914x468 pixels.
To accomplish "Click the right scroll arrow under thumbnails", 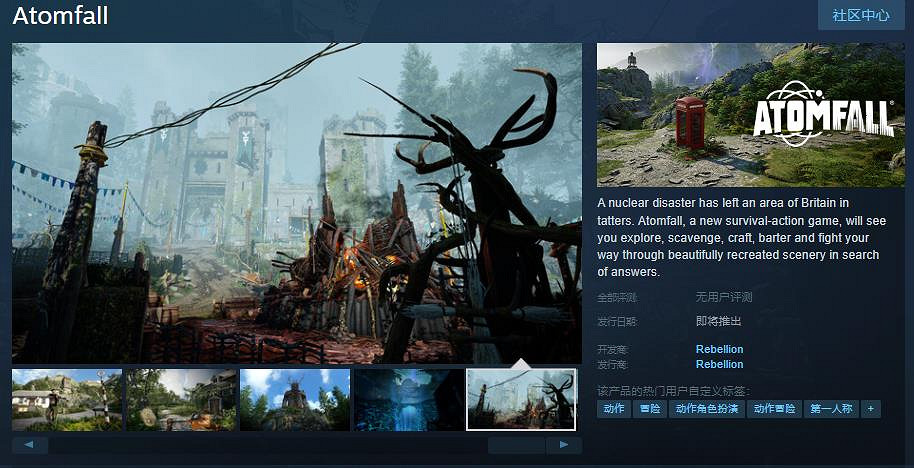I will tap(564, 444).
